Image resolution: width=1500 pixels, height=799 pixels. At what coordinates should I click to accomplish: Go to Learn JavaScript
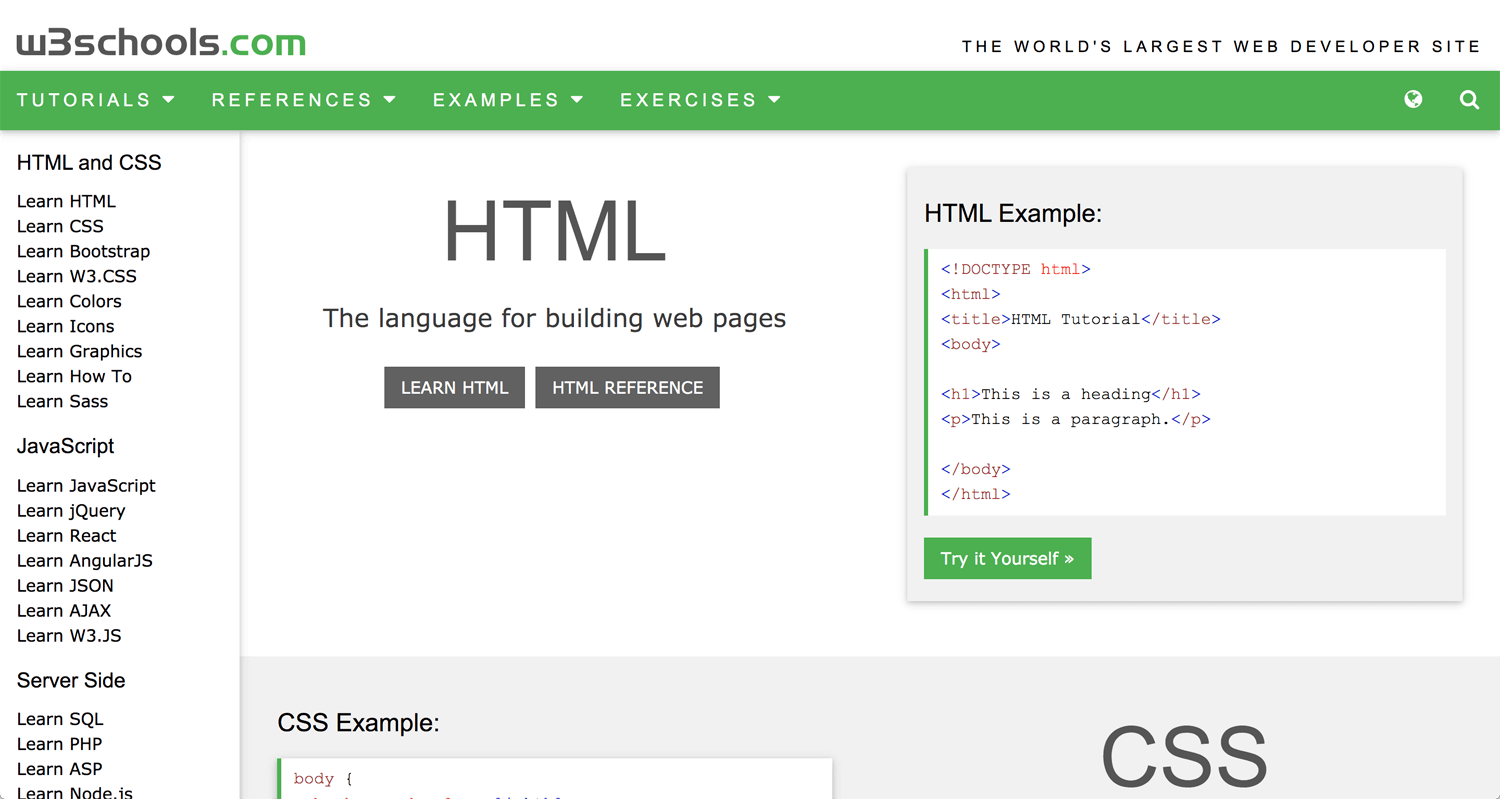click(86, 485)
